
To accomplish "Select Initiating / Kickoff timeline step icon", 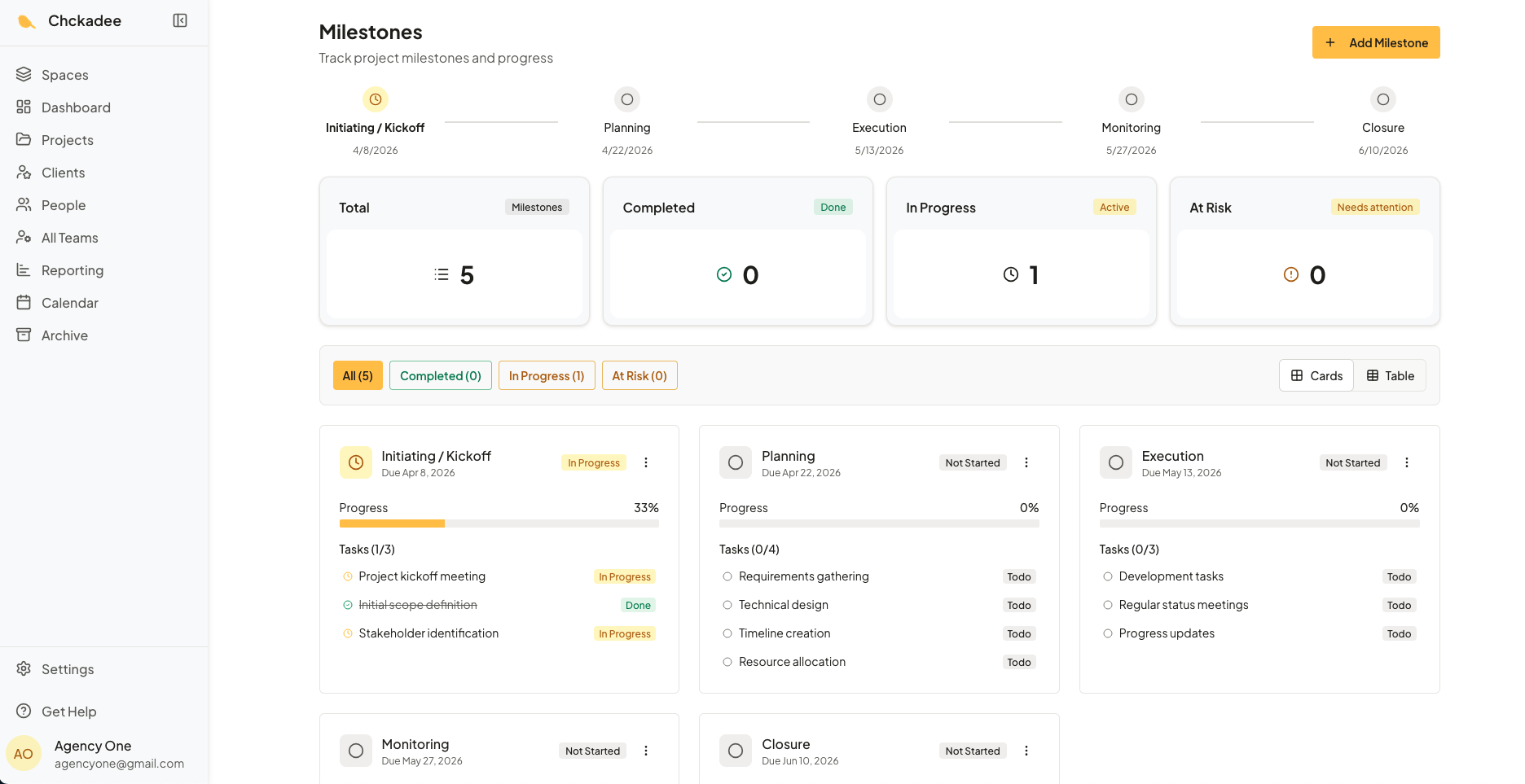I will click(376, 99).
